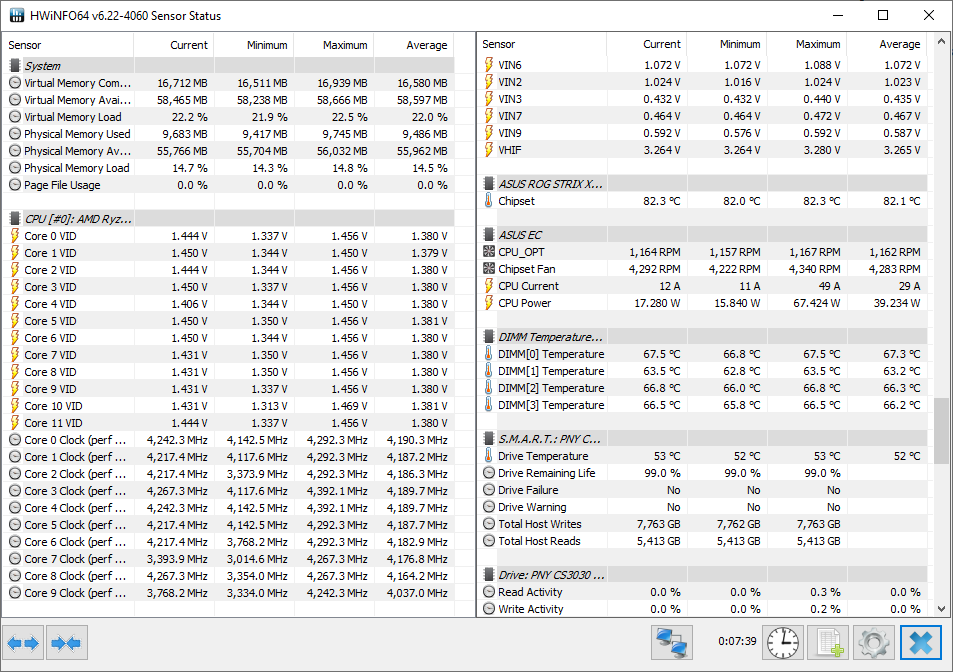Select the DIMM[2] Temperature row label
Screen dimensions: 953x672
coord(551,388)
